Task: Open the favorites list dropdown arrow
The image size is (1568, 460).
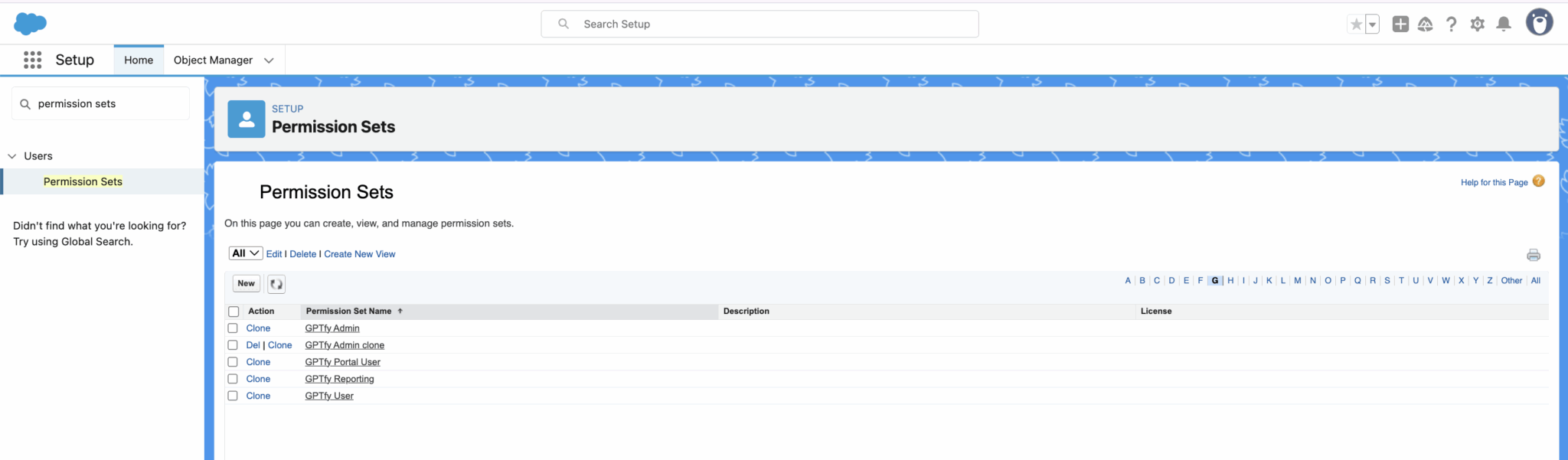Action: coord(1373,24)
